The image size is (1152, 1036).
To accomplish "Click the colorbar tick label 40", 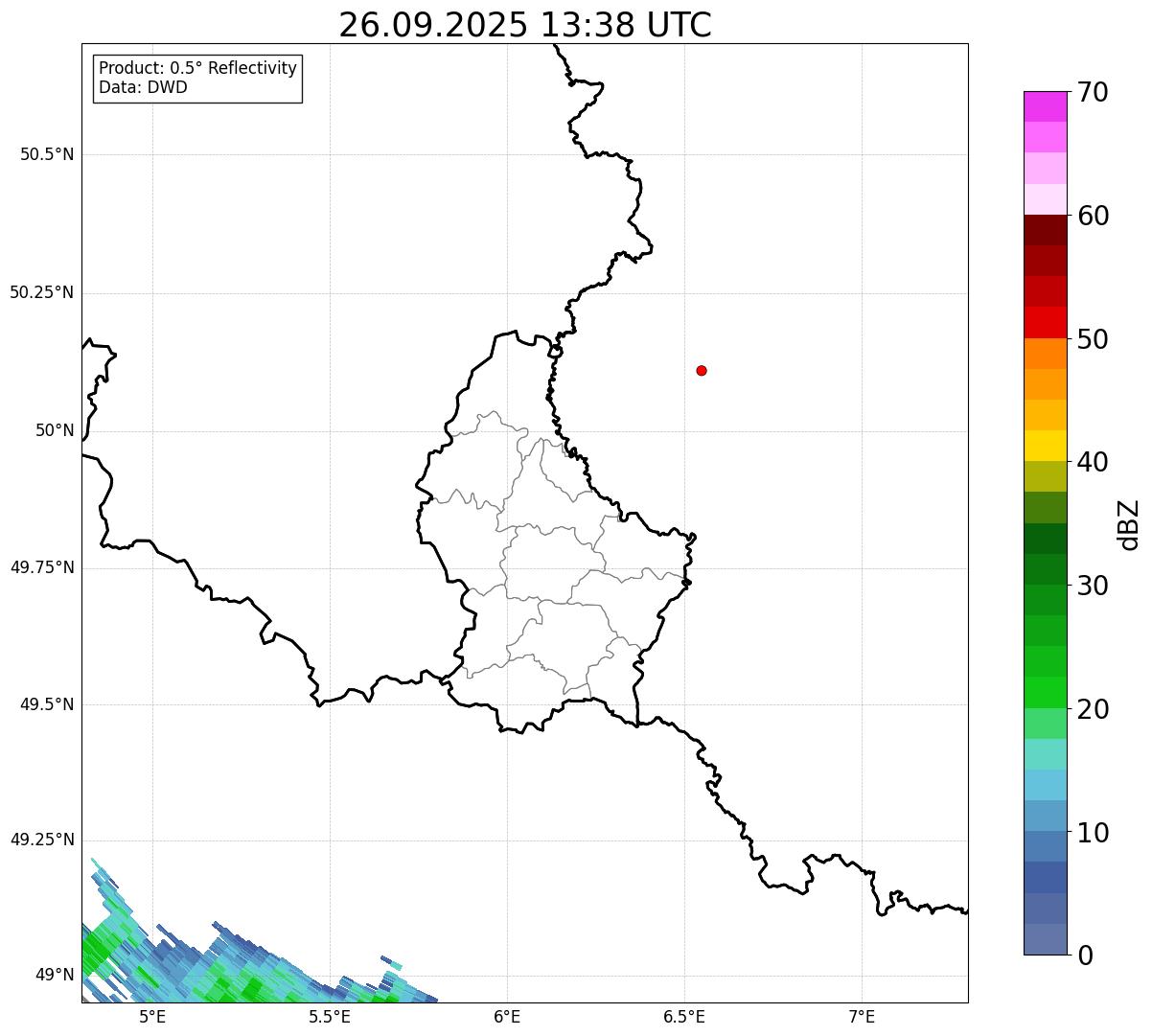I will point(1093,462).
